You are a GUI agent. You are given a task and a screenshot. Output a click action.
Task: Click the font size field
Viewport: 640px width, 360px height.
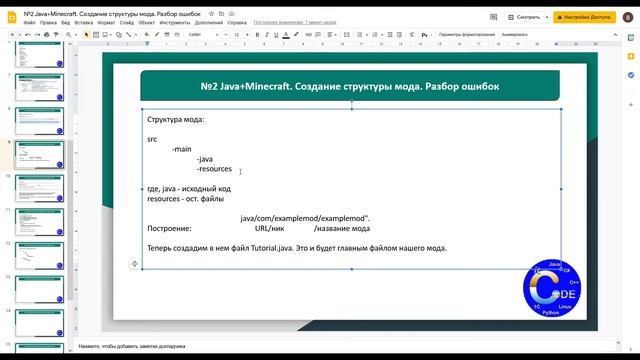click(236, 35)
